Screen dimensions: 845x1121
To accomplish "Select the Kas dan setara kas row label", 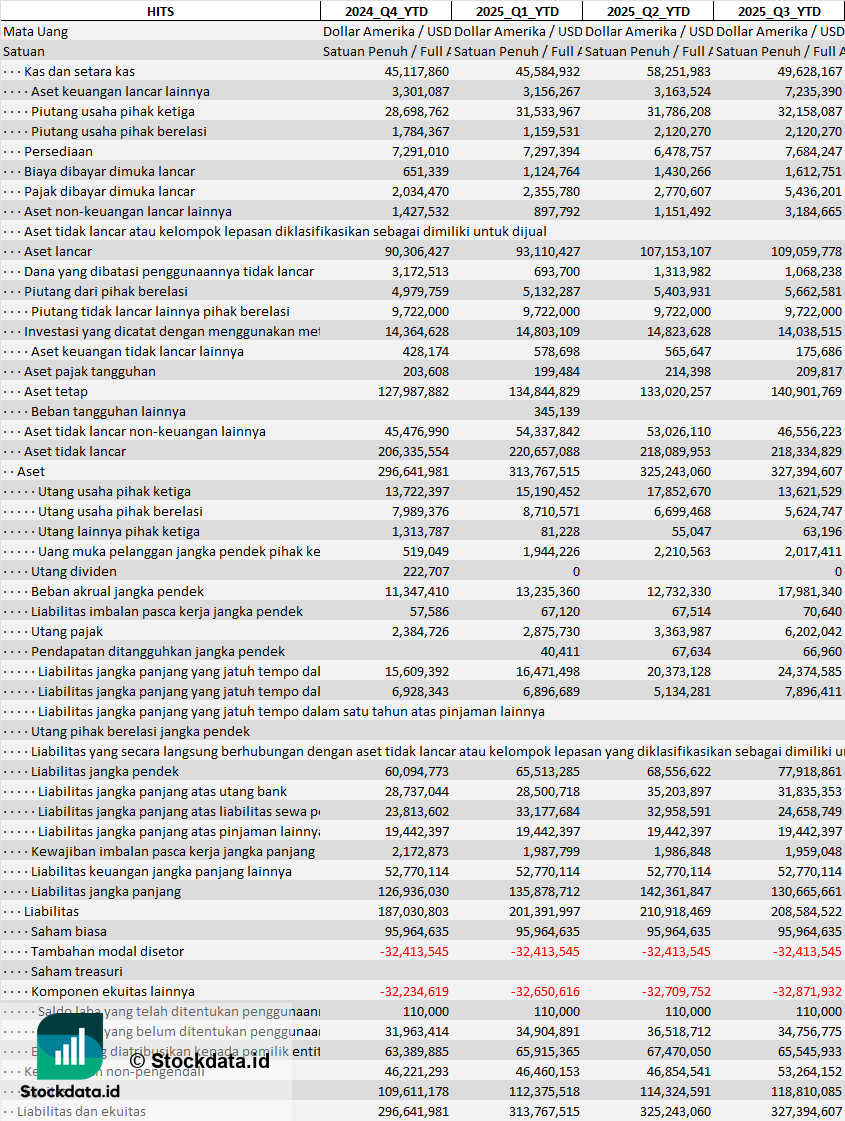I will point(79,71).
